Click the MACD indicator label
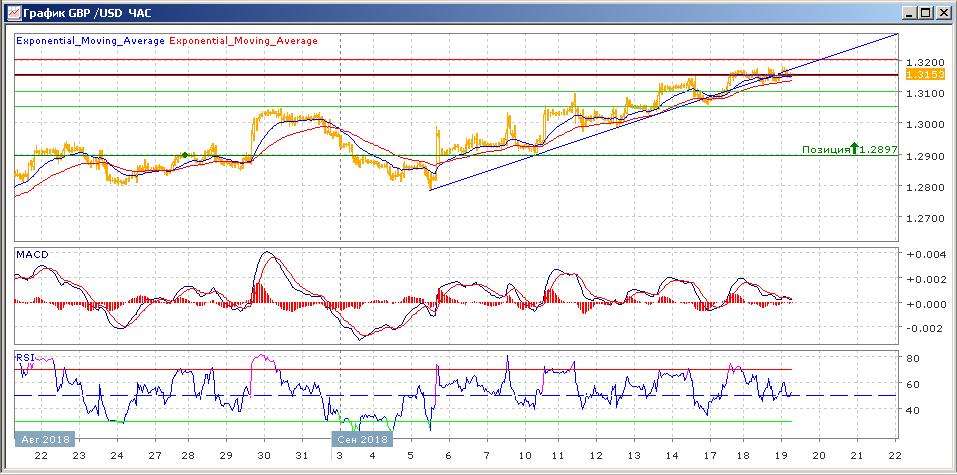 point(32,255)
